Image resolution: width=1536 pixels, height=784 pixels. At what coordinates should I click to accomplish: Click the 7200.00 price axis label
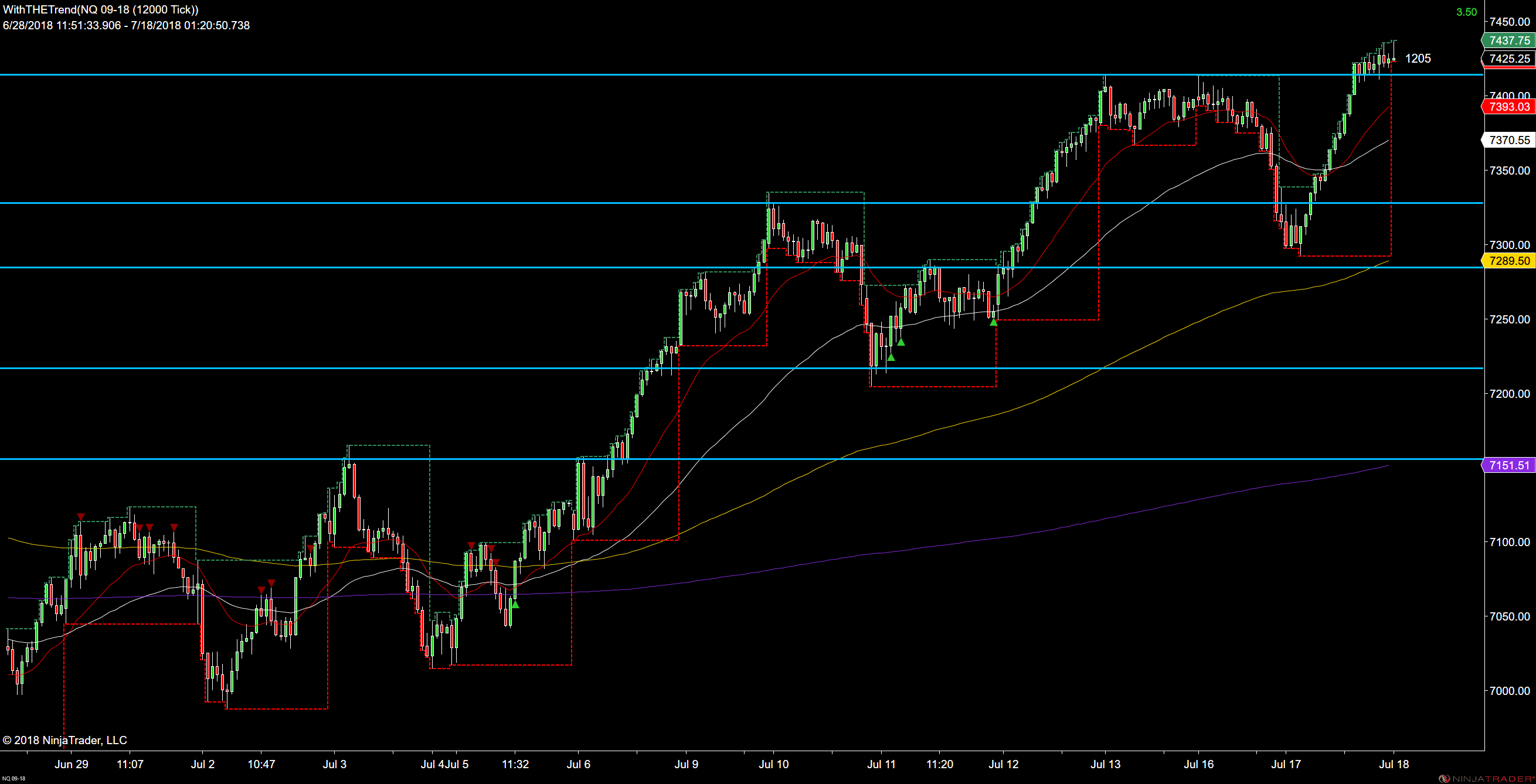(1509, 394)
